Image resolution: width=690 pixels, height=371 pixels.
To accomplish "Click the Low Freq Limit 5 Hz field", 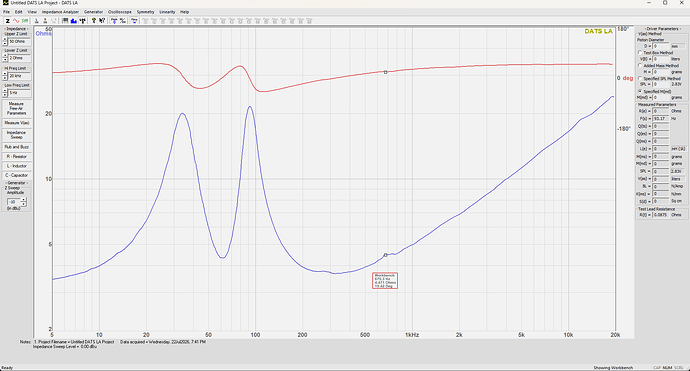I will (x=19, y=93).
